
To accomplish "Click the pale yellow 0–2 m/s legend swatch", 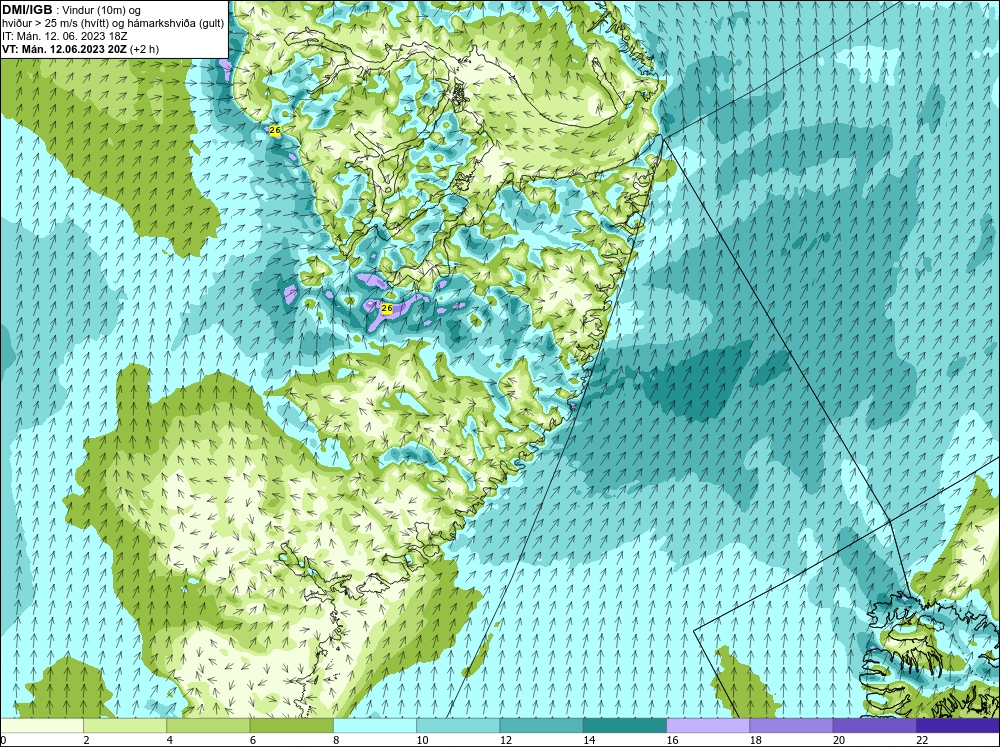I will coord(41,726).
